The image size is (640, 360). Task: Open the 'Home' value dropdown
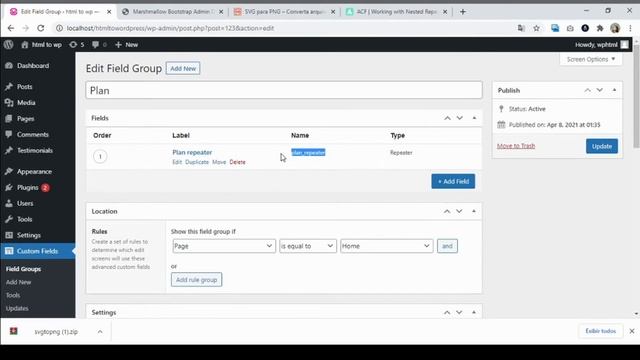[386, 246]
